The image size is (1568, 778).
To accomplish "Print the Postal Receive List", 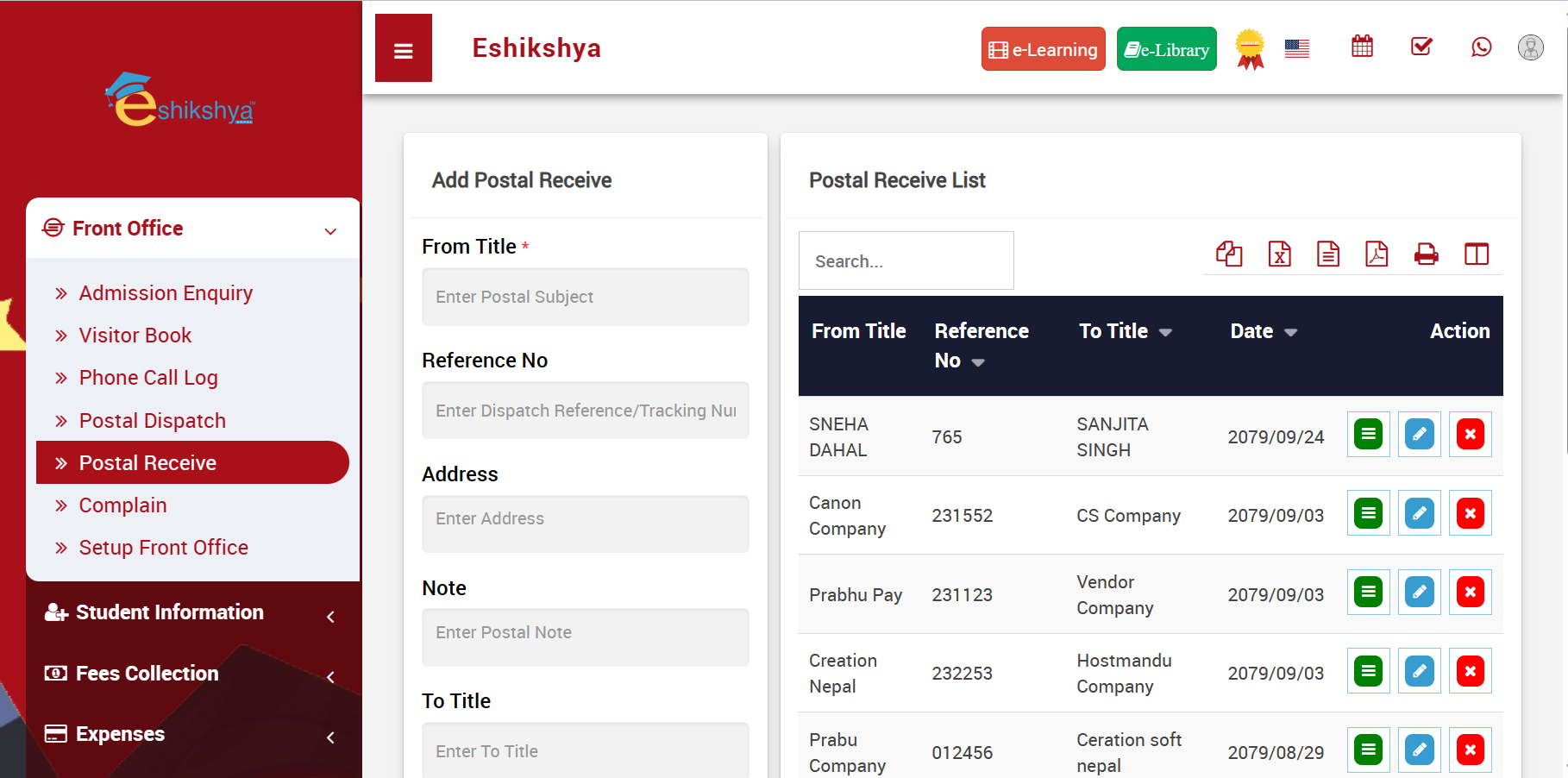I will tap(1426, 254).
